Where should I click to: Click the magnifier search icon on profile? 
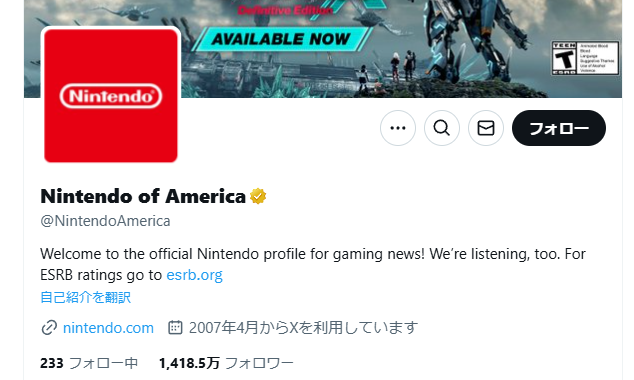[442, 128]
